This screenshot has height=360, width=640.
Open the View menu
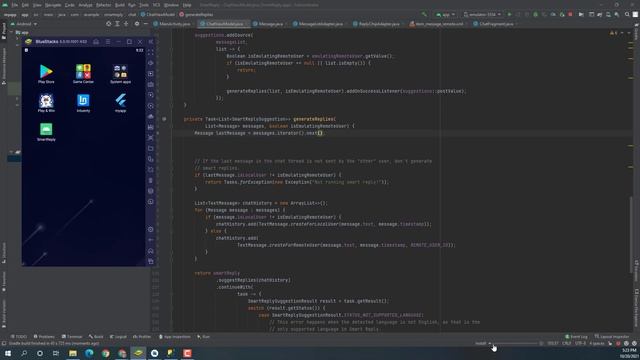[x=37, y=5]
